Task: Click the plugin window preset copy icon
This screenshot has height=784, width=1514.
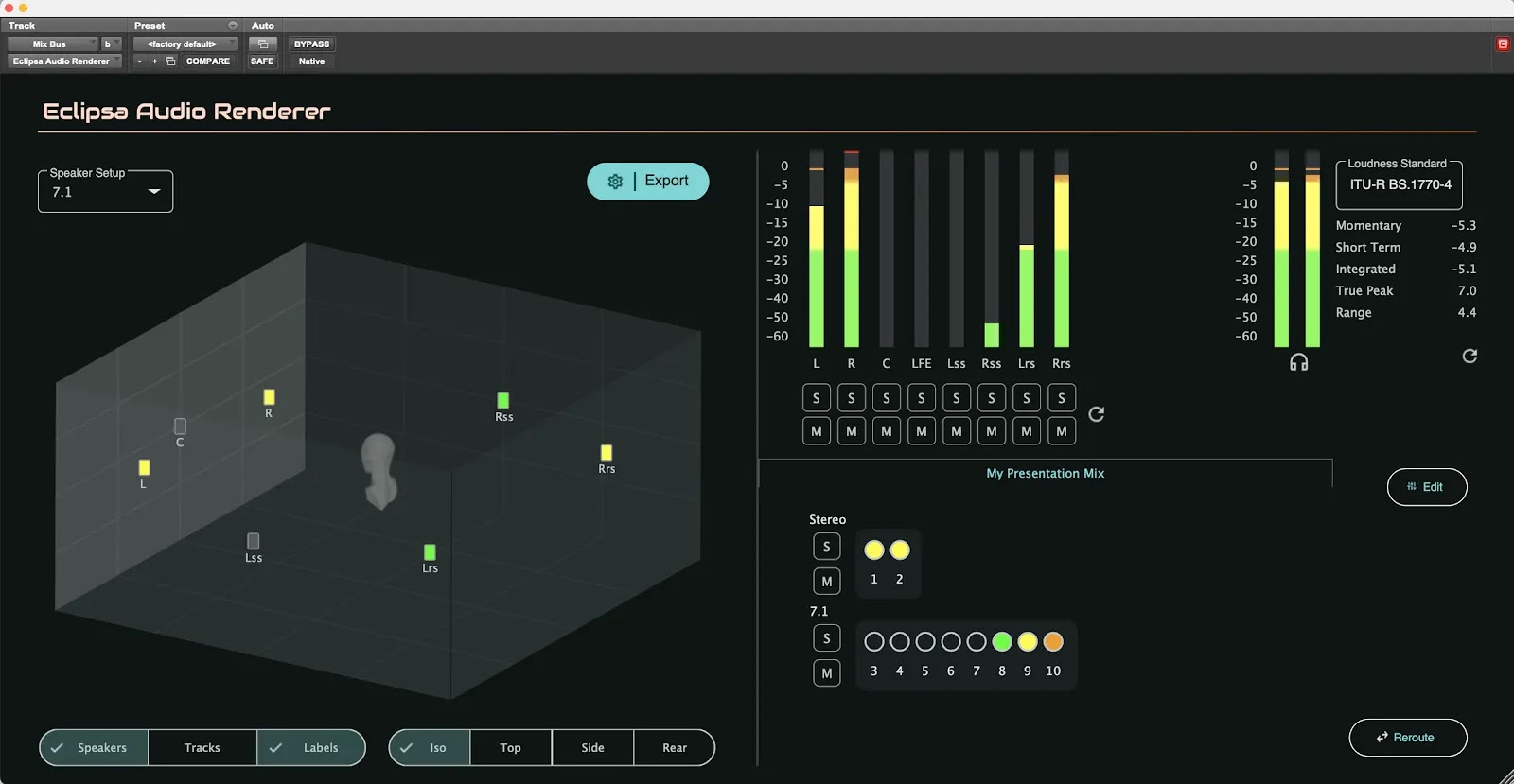Action: [x=170, y=61]
